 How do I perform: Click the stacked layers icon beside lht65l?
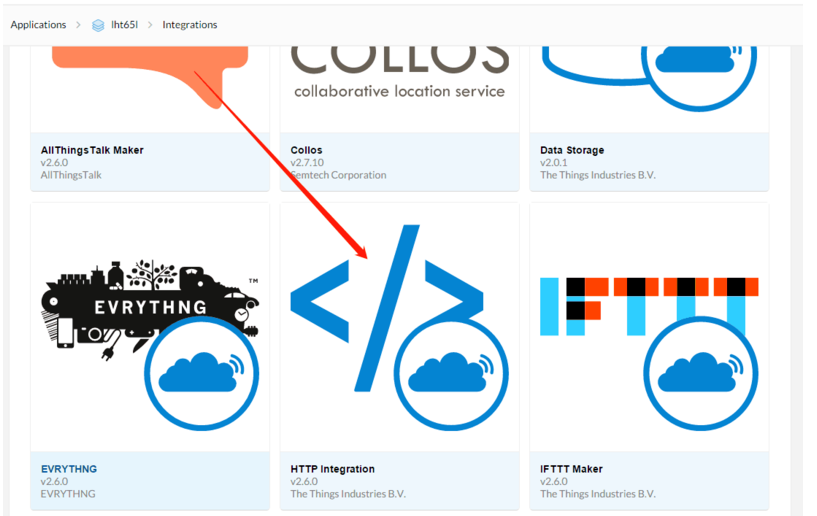pos(98,25)
